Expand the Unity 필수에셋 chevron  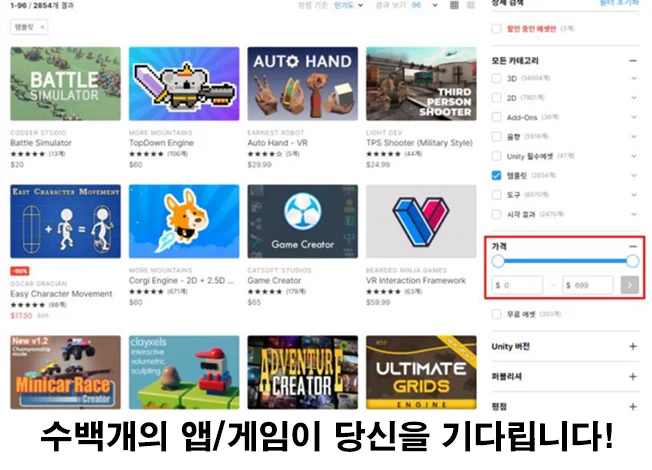coord(634,156)
